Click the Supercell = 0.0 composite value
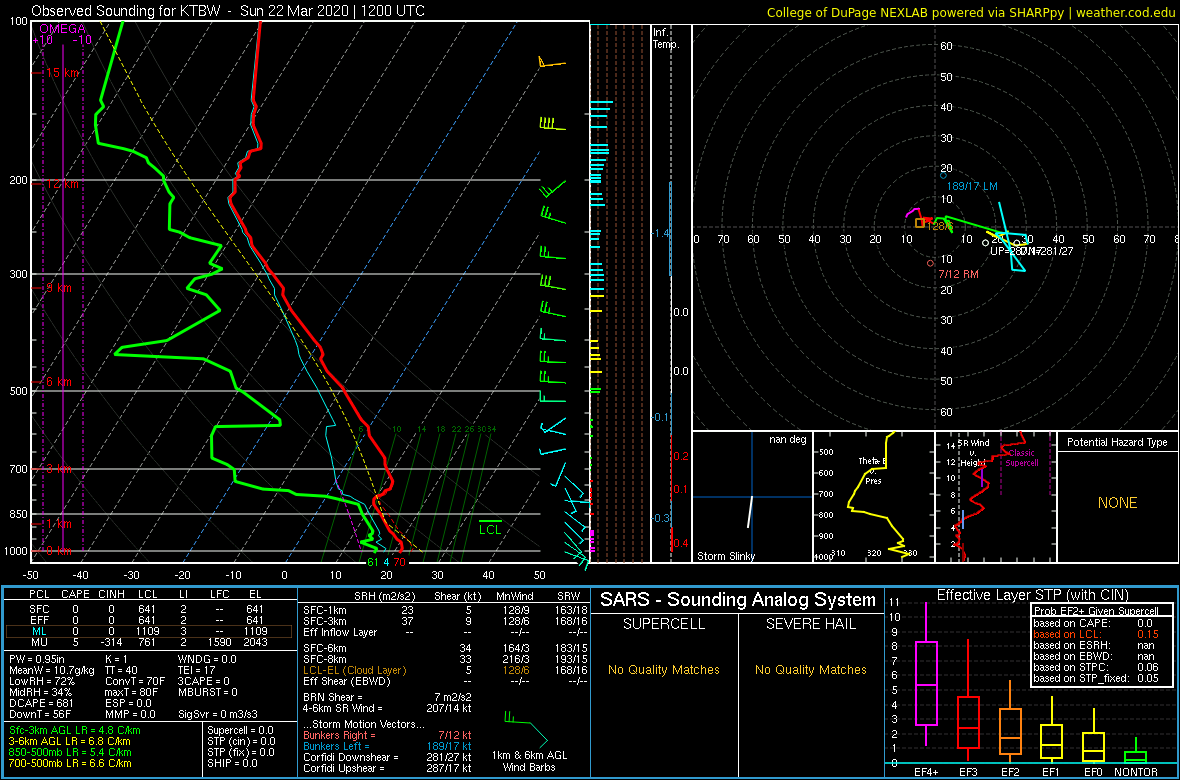This screenshot has height=780, width=1180. [242, 730]
